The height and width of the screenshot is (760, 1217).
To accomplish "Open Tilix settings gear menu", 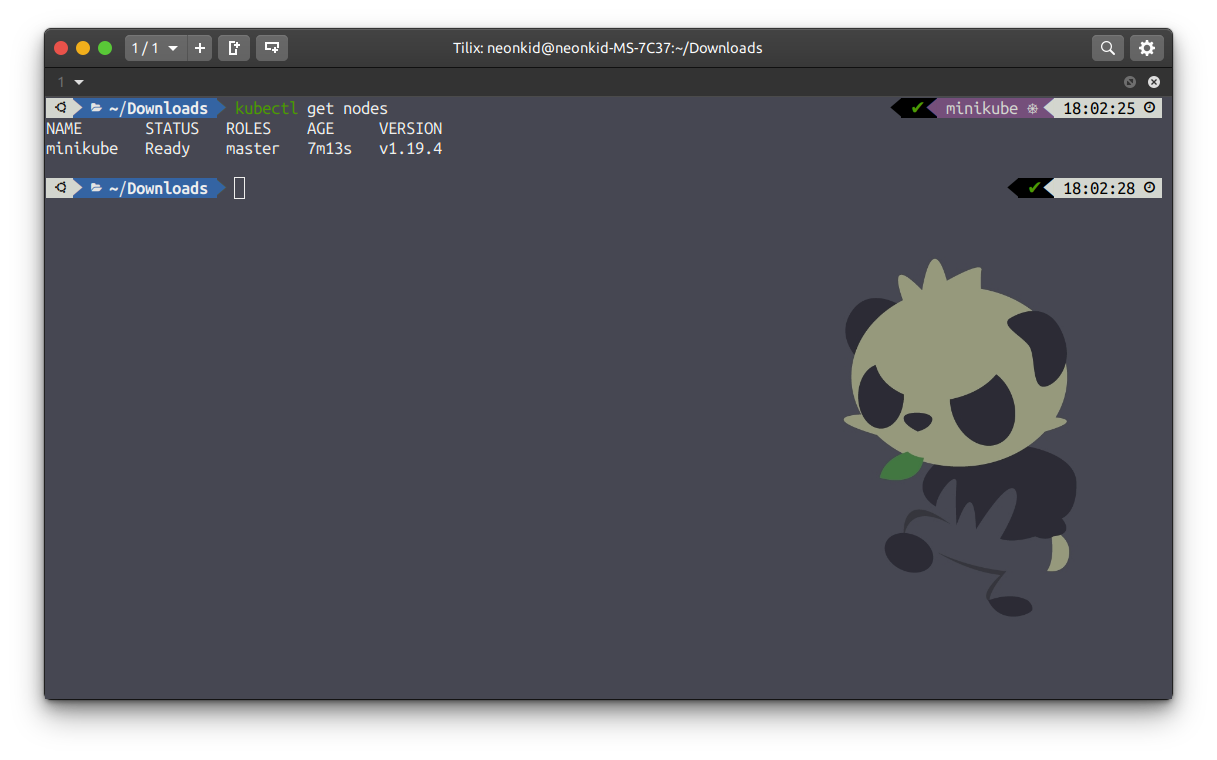I will click(1147, 48).
